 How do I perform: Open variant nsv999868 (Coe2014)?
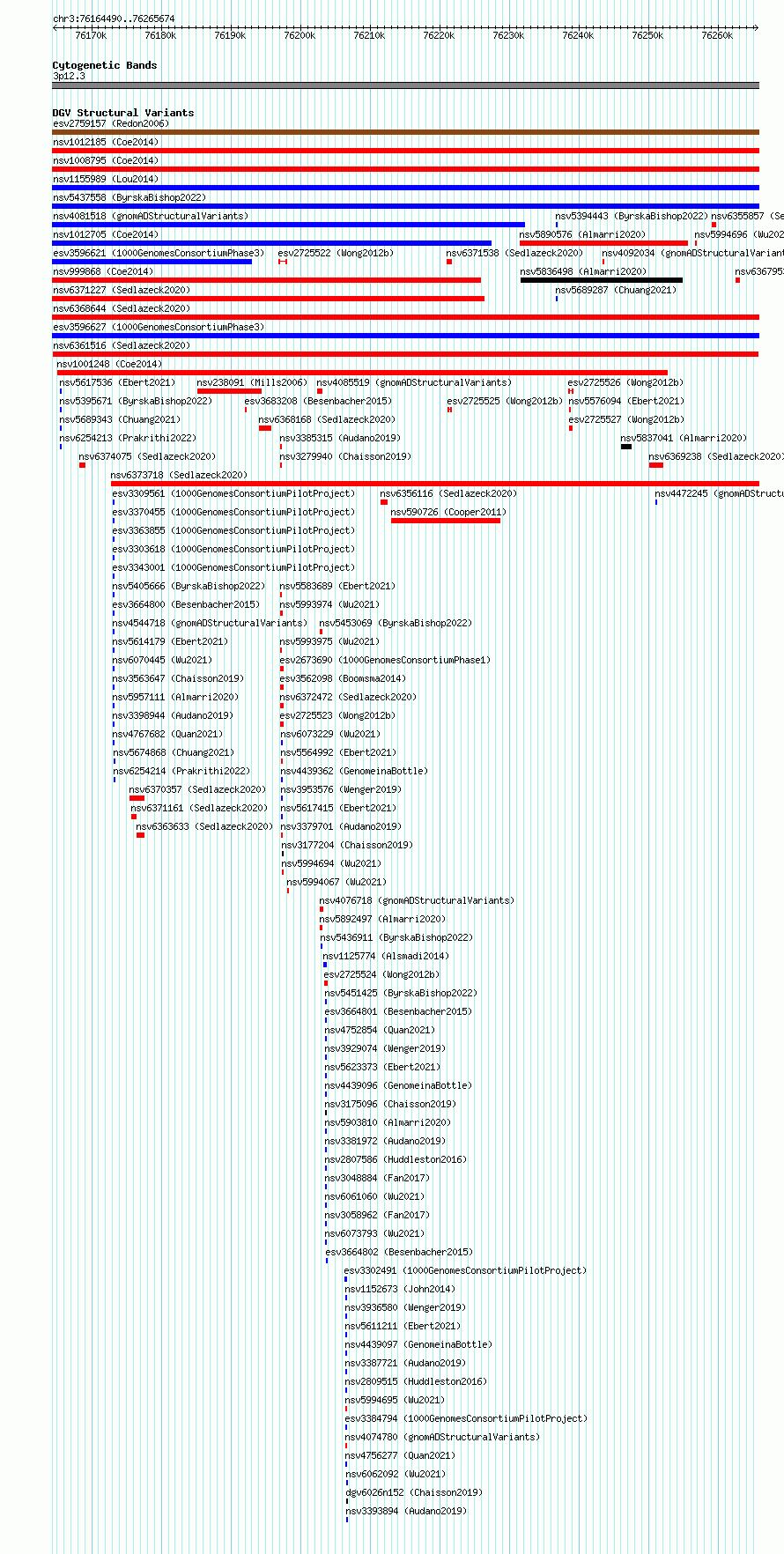coord(103,272)
